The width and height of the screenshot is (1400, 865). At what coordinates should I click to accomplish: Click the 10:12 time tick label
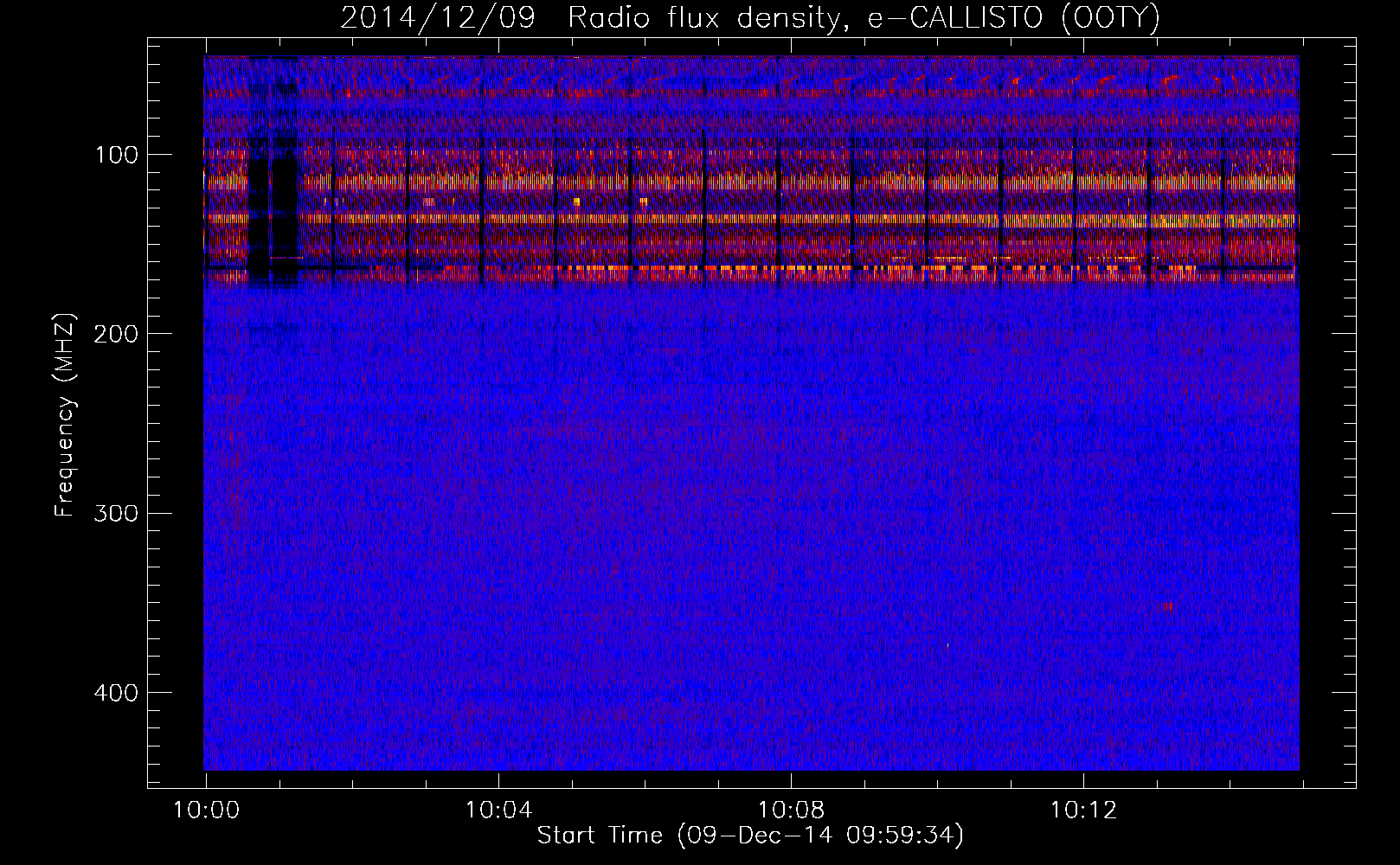pos(1083,811)
